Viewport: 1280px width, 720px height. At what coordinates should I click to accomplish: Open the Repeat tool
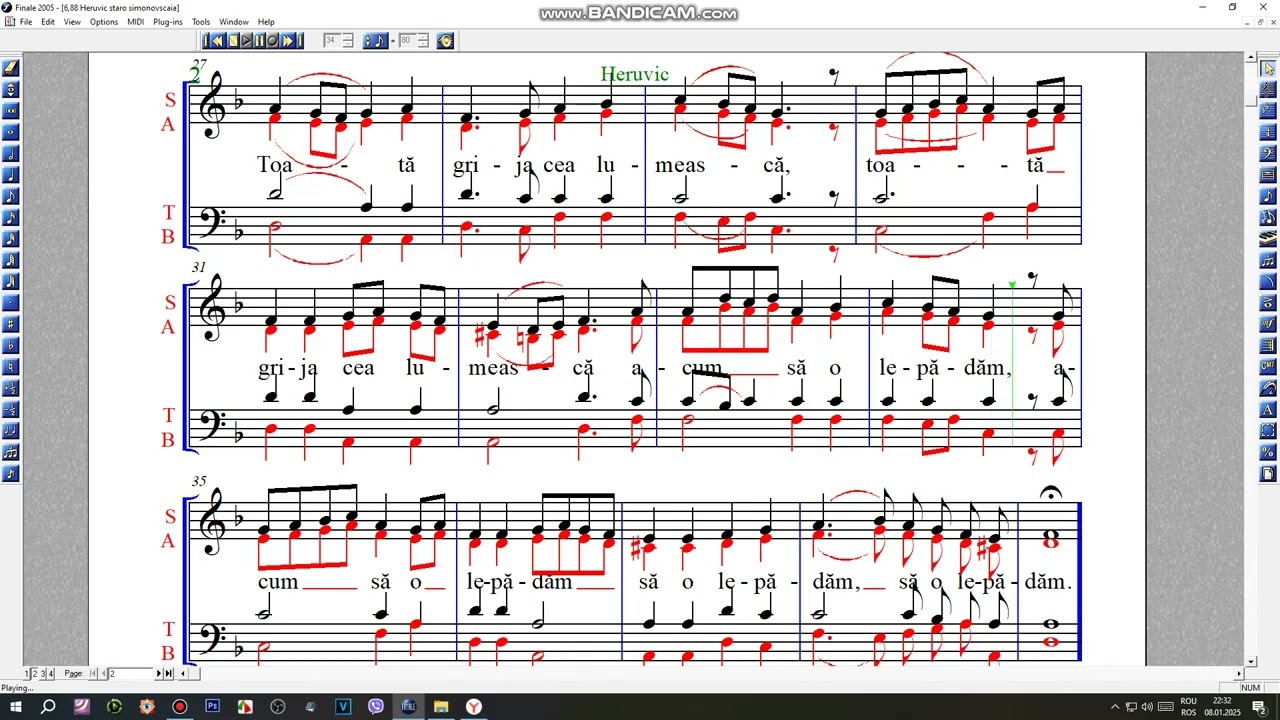(1268, 345)
